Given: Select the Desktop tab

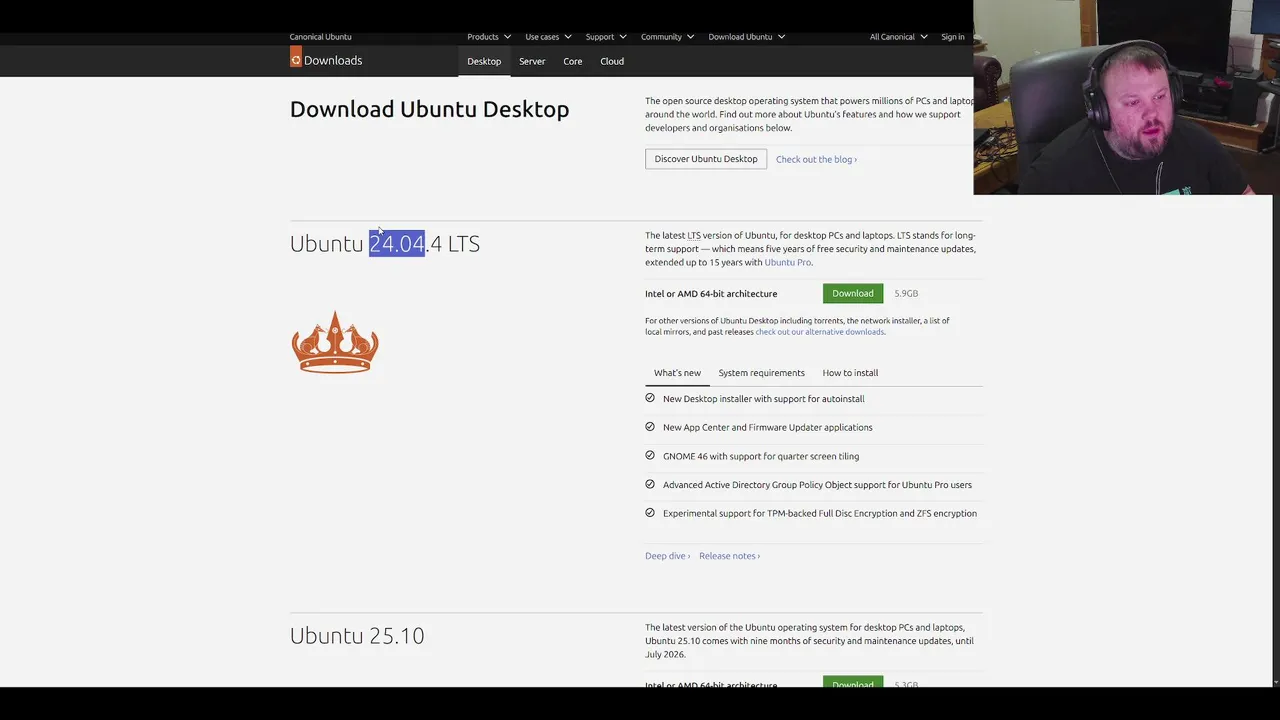Looking at the screenshot, I should 484,61.
